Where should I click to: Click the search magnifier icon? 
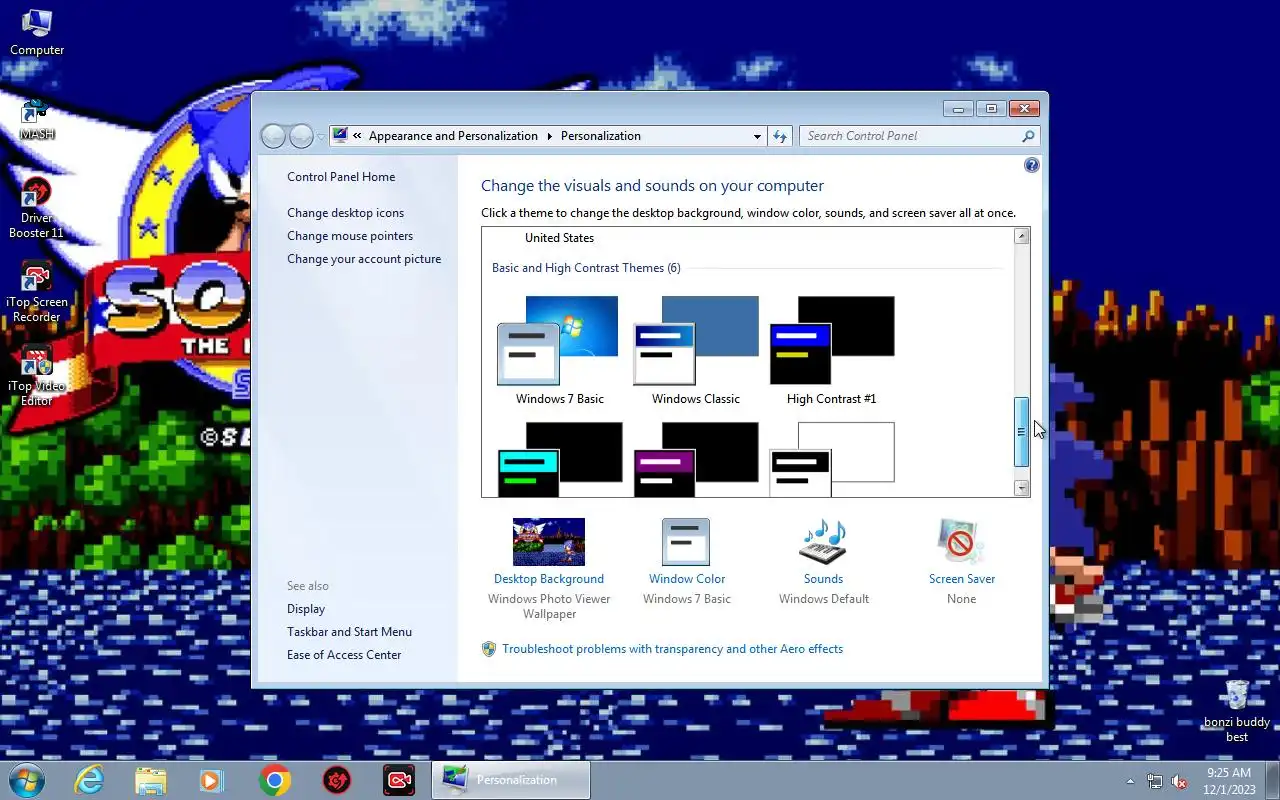tap(1028, 136)
